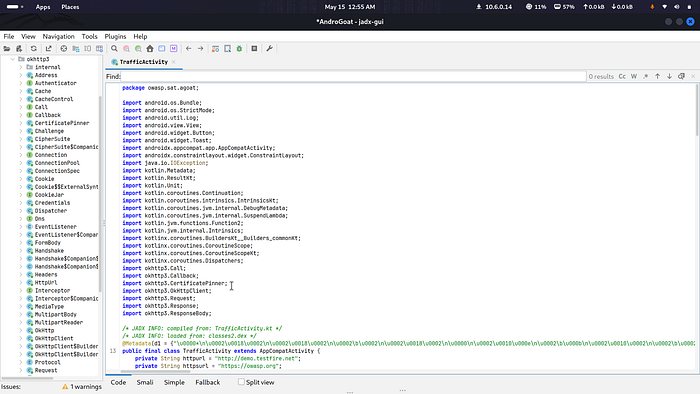Expand the Request class node
The width and height of the screenshot is (700, 394).
pyautogui.click(x=21, y=370)
